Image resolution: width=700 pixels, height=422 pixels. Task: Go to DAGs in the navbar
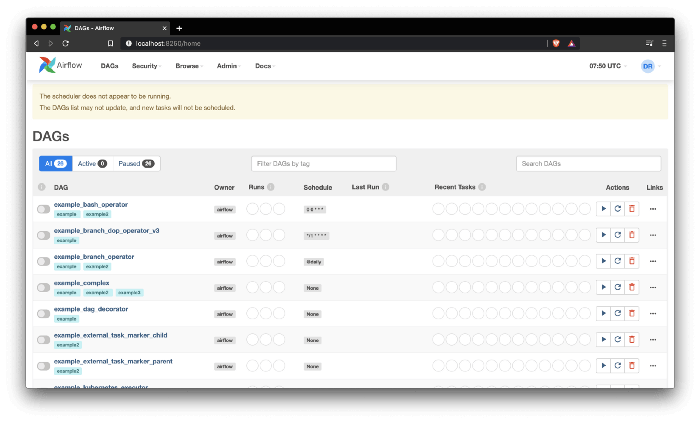109,66
